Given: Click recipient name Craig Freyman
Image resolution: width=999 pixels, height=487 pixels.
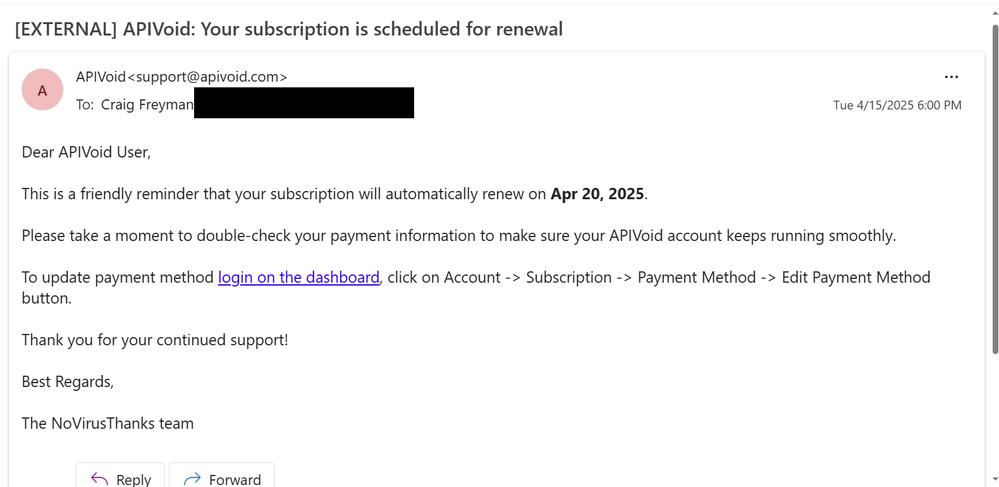Looking at the screenshot, I should pos(147,105).
